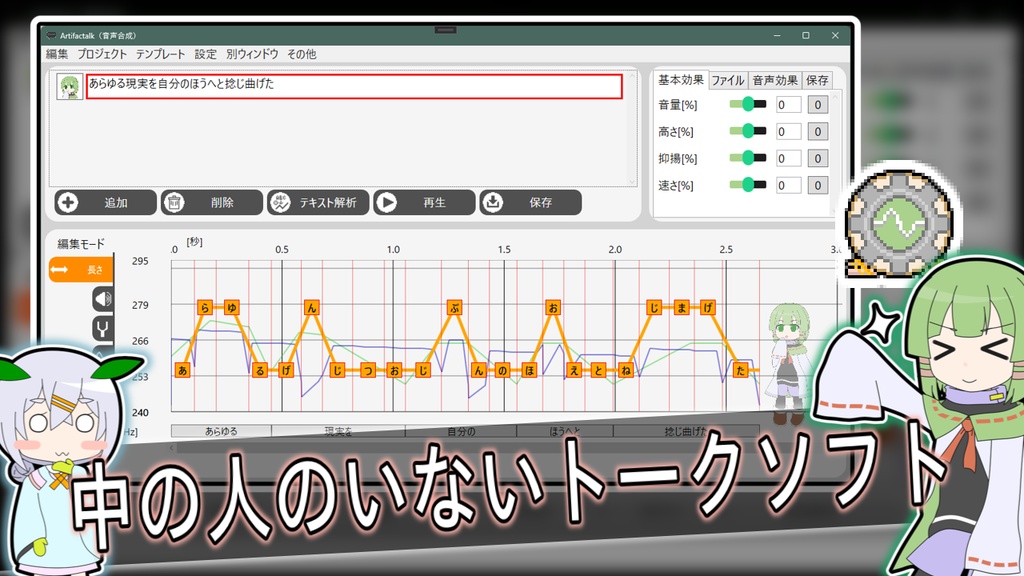The image size is (1024, 576).
Task: Select the る phoneme node
Action: click(x=260, y=370)
